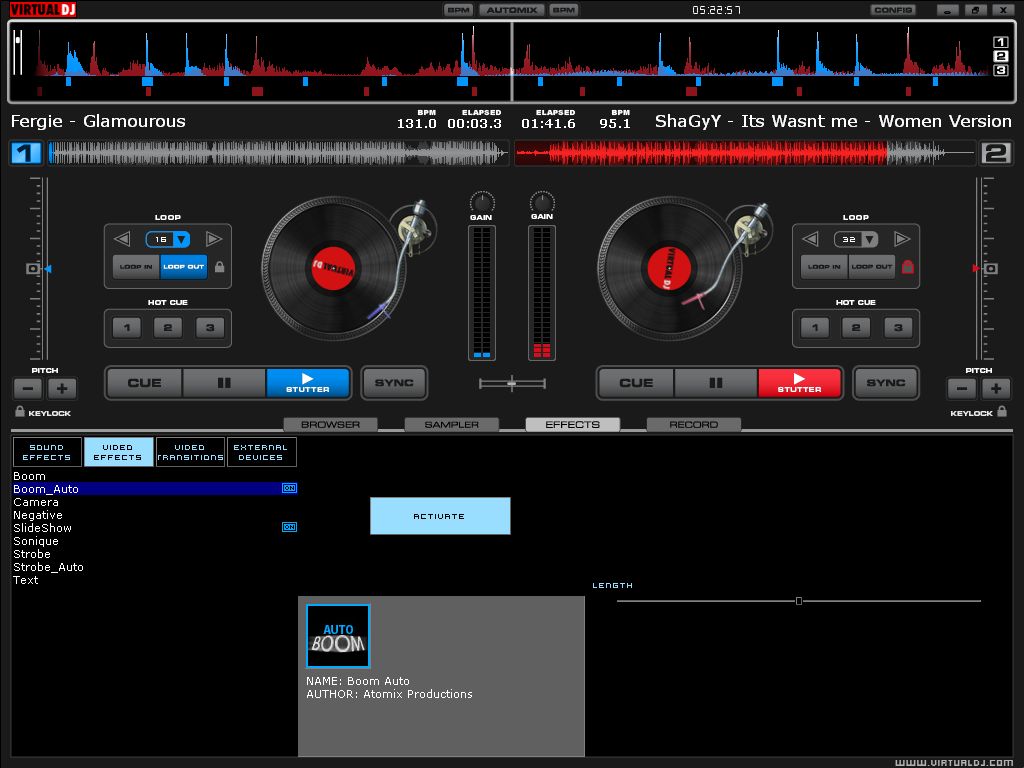Halve the right deck loop length
This screenshot has width=1024, height=768.
[810, 239]
